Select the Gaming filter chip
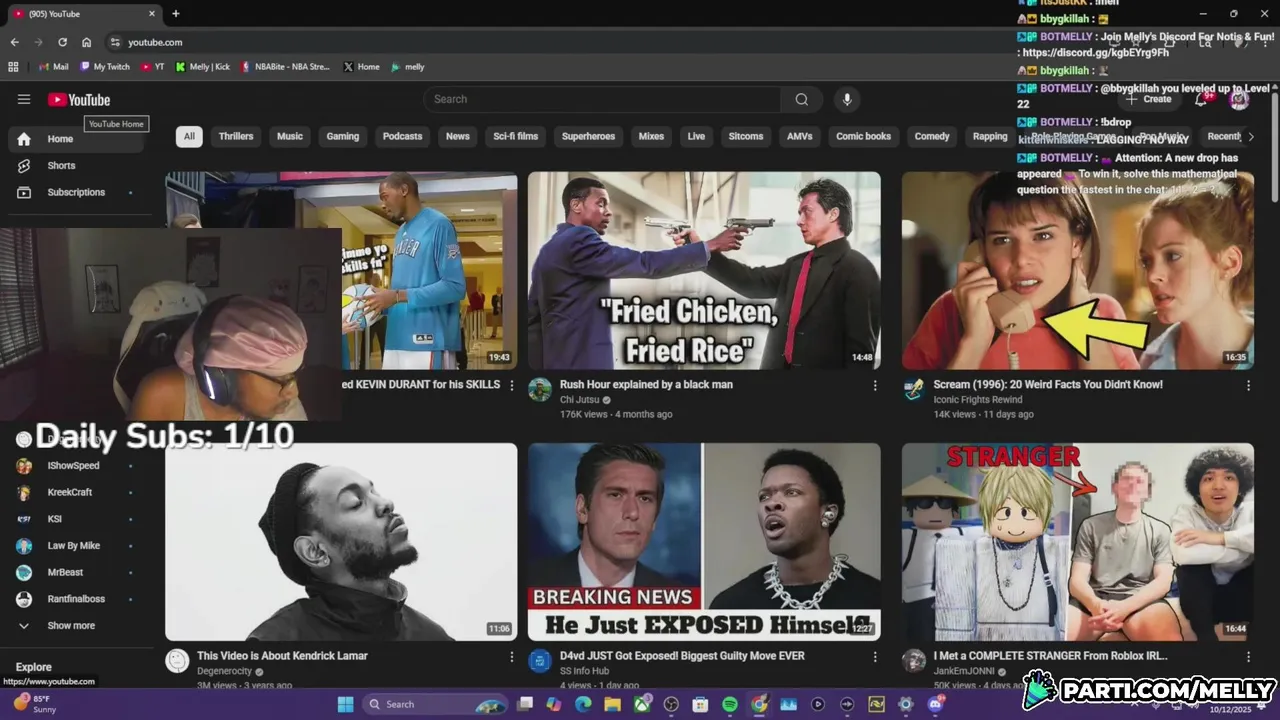Screen dimensions: 1280x720 pos(343,136)
